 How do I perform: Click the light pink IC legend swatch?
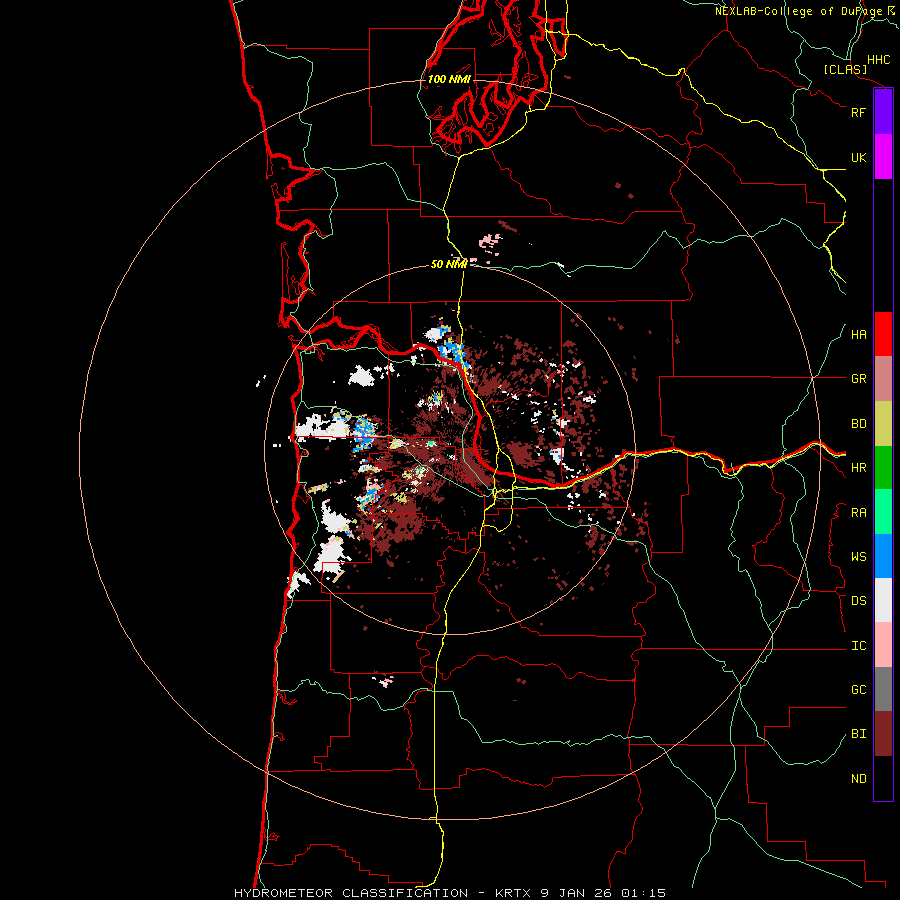(x=883, y=645)
